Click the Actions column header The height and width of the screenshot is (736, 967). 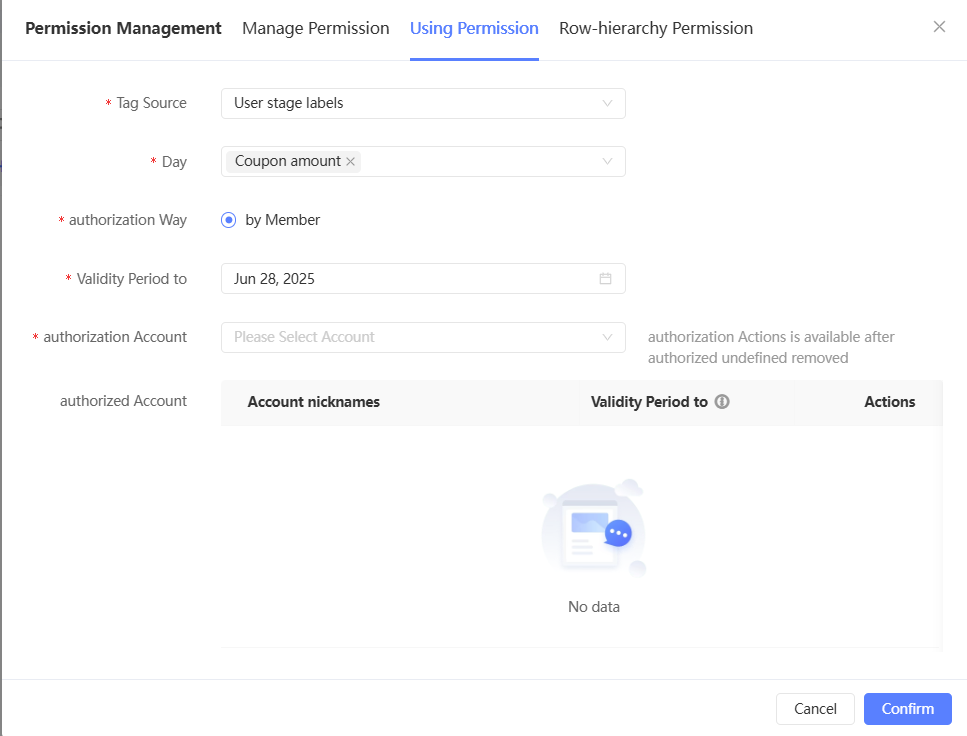[x=889, y=402]
